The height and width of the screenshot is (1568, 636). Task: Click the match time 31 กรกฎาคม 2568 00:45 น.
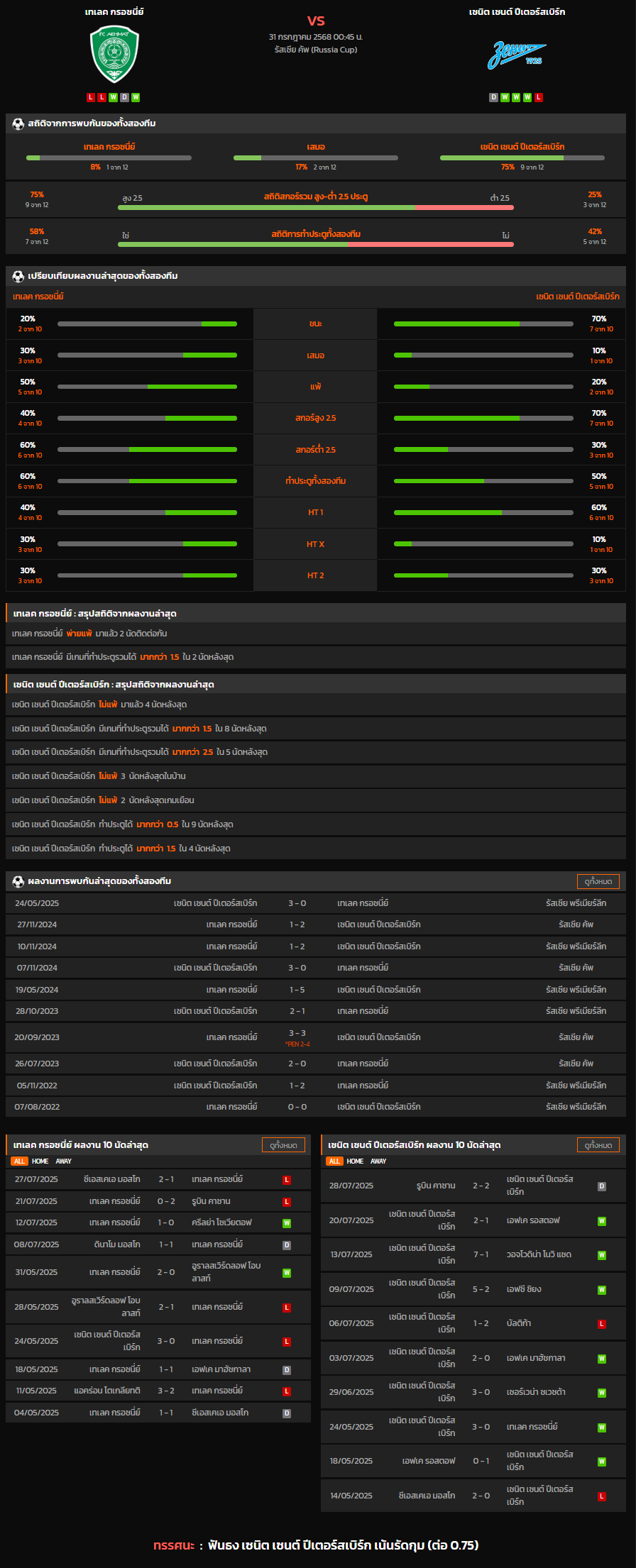[316, 37]
